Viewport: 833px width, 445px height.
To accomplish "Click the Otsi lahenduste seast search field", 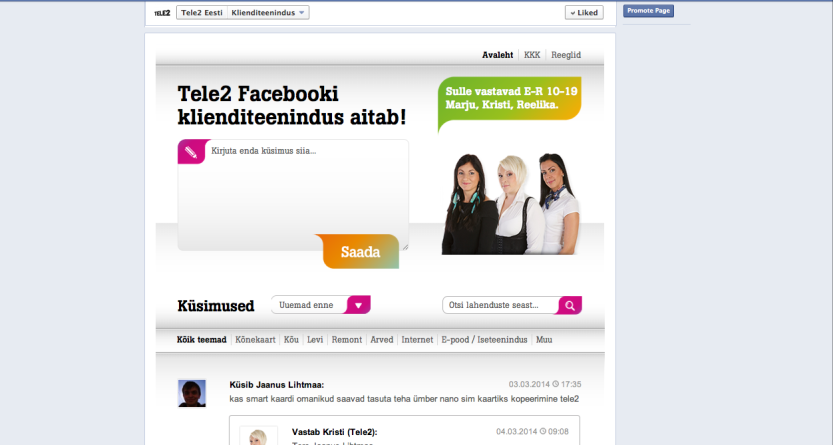I will coord(500,305).
